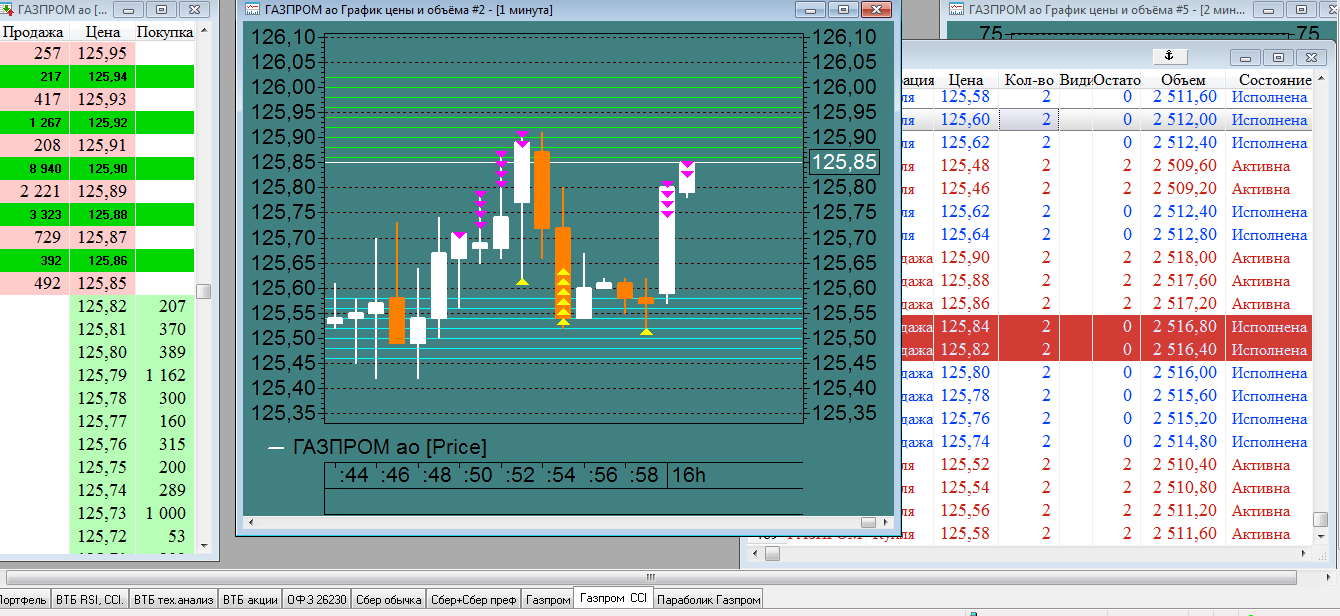Click the Цена column header in order book
The width and height of the screenshot is (1340, 616).
point(102,32)
